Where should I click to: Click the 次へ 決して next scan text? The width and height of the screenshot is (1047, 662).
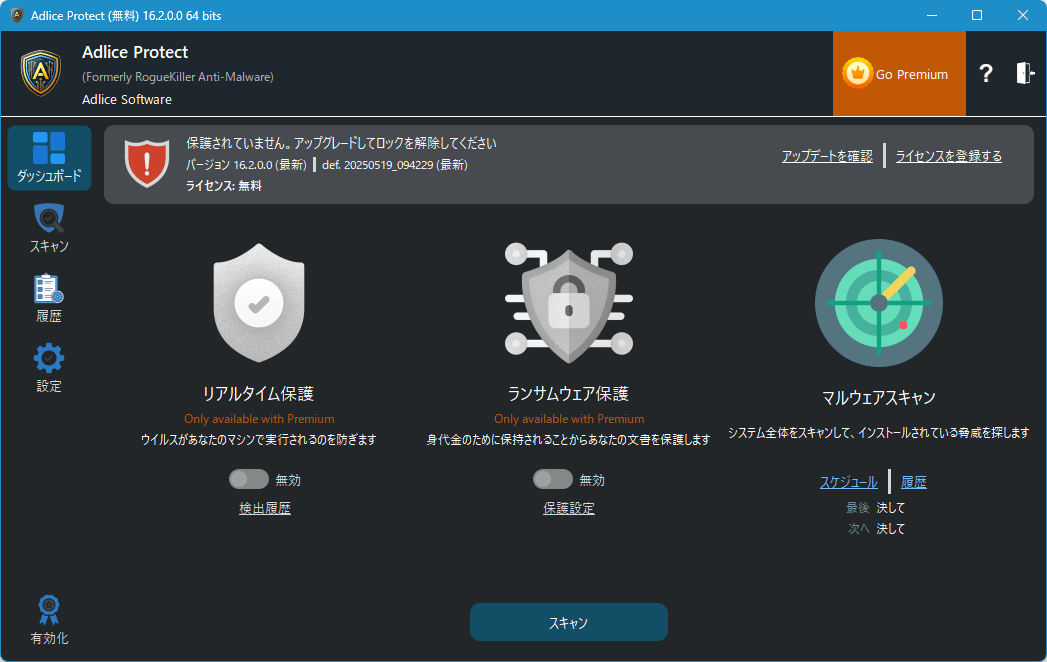pyautogui.click(x=876, y=528)
